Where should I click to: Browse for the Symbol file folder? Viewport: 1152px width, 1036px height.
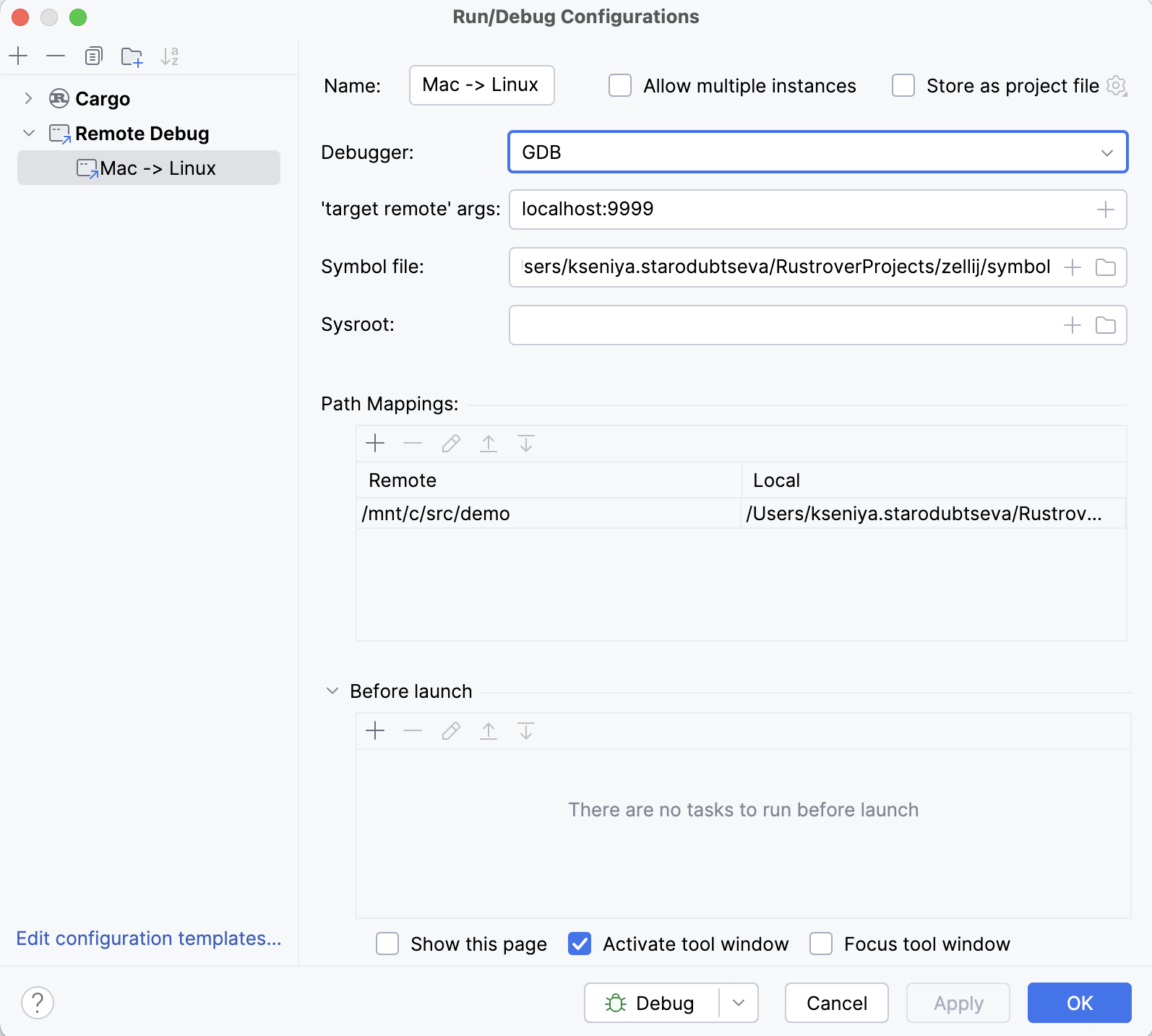(x=1105, y=267)
